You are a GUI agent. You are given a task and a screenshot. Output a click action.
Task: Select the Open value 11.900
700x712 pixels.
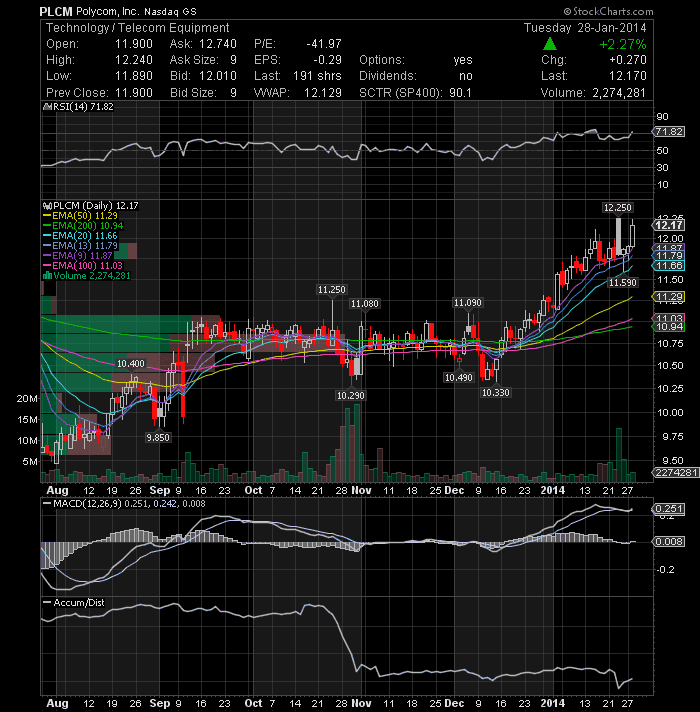(133, 44)
